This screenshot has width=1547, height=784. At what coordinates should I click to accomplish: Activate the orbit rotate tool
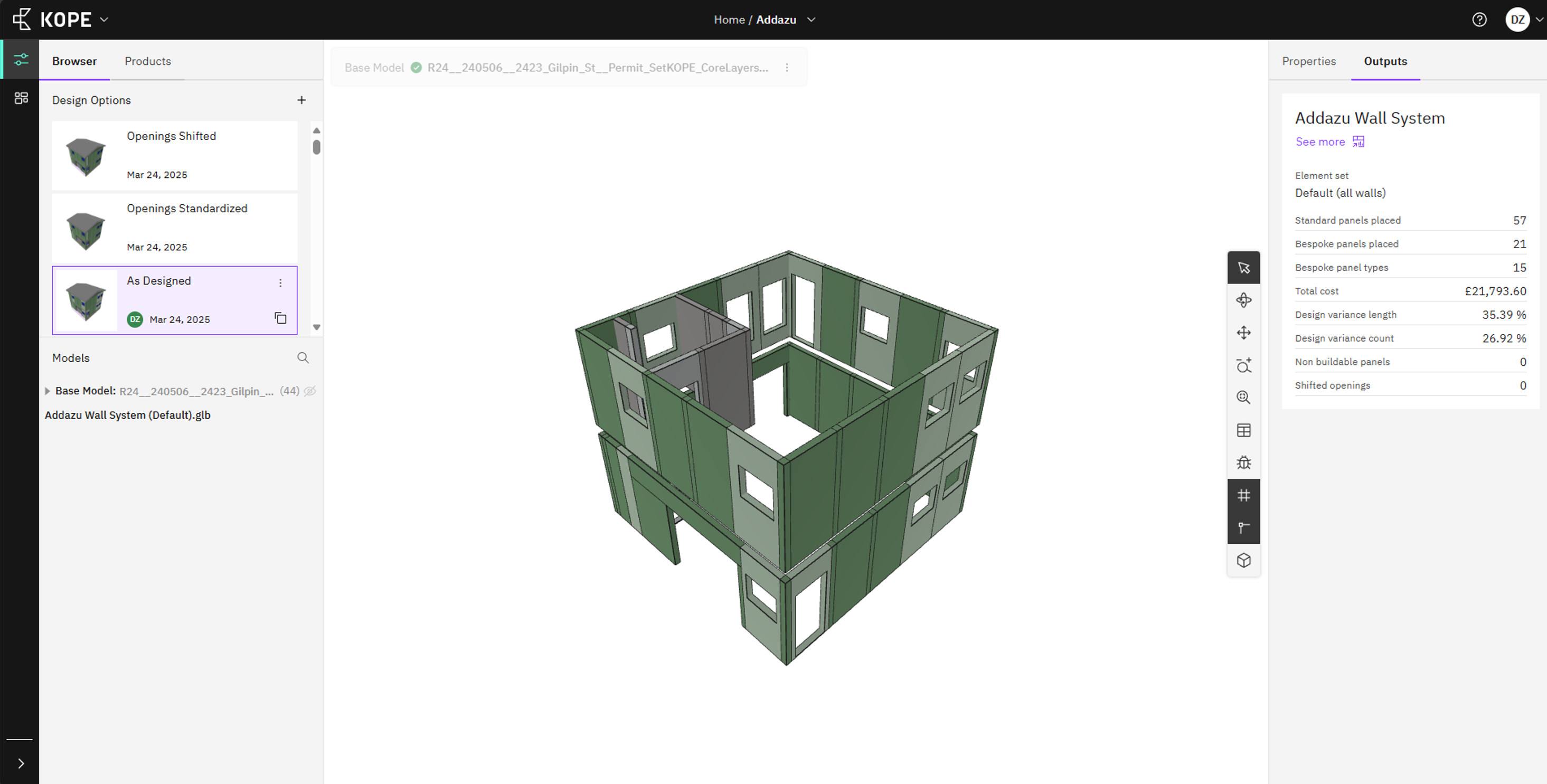1243,300
